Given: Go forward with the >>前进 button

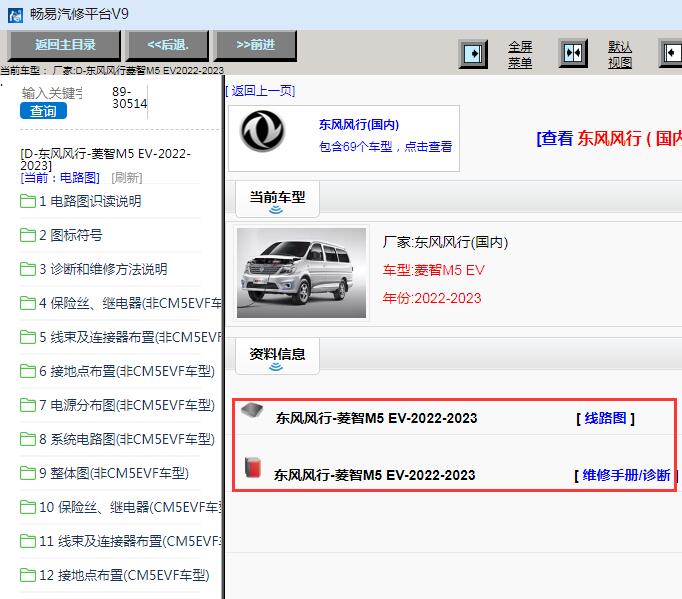Looking at the screenshot, I should point(256,45).
